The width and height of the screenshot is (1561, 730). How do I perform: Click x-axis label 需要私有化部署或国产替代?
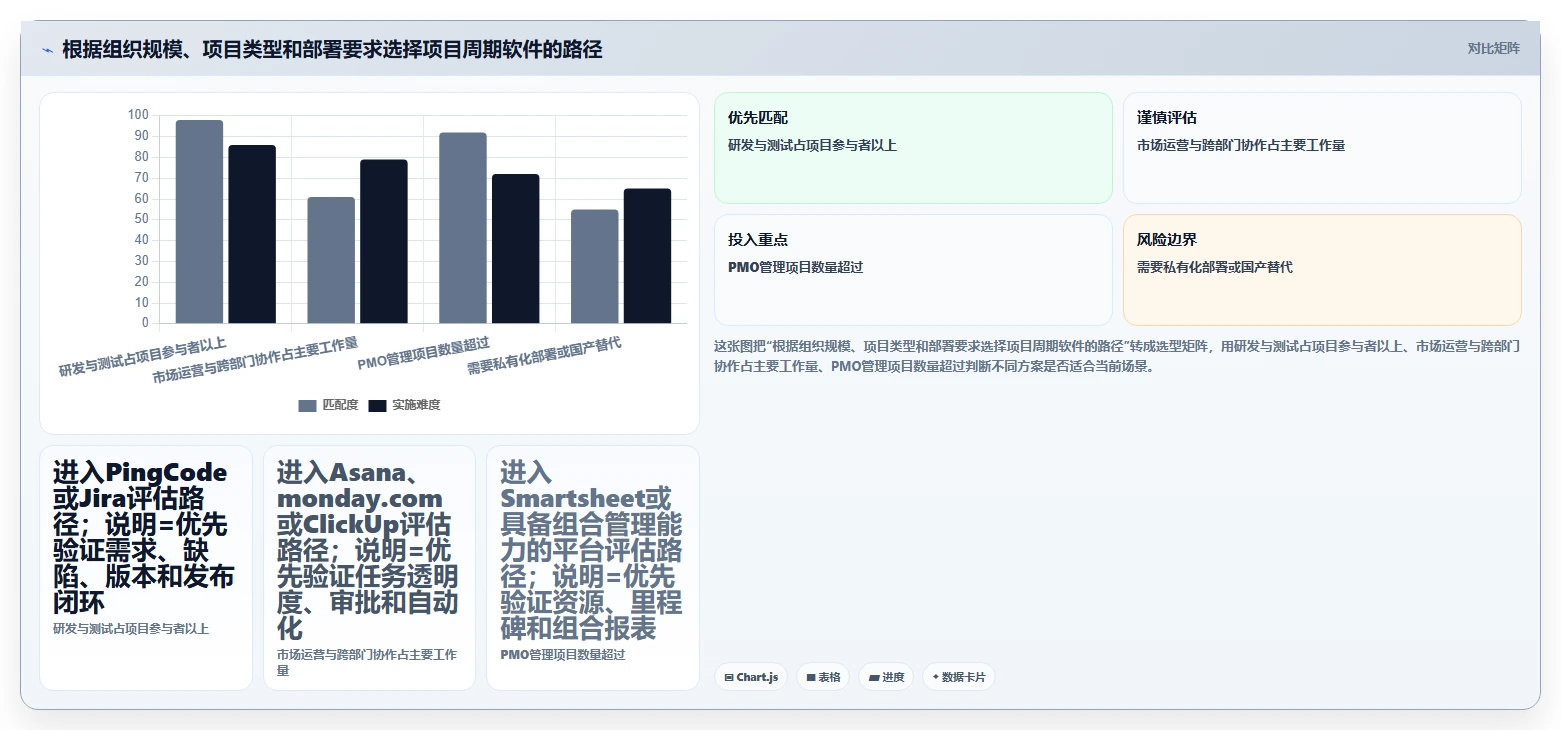point(544,356)
